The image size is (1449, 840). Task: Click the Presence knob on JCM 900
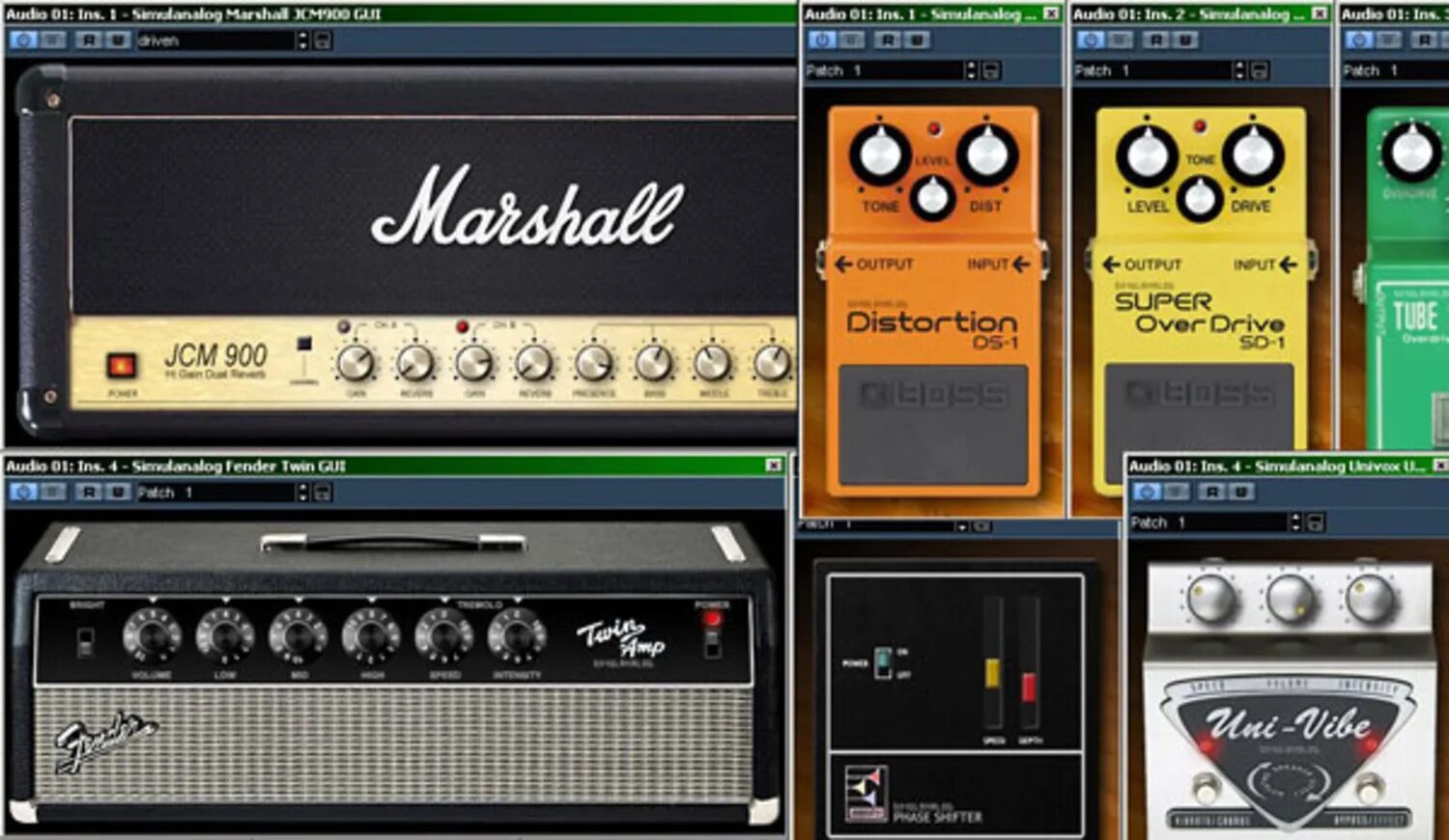click(x=593, y=363)
